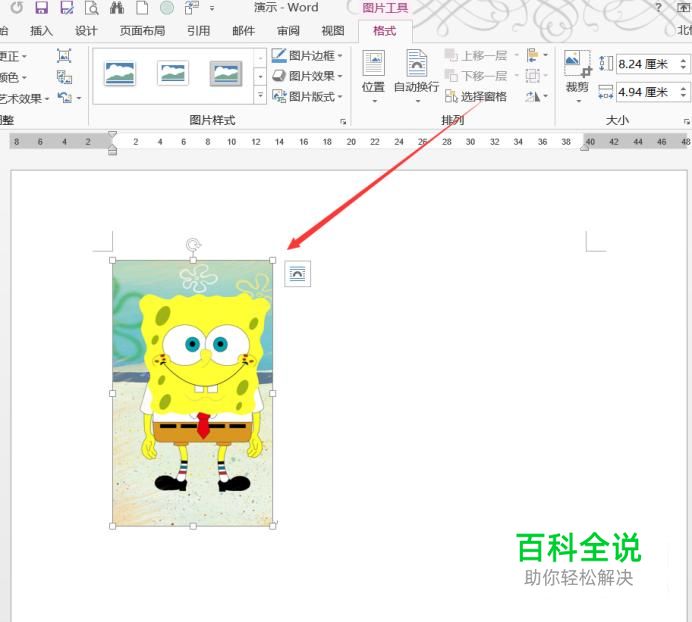Apply the first picture style thumbnail
The height and width of the screenshot is (622, 692).
(x=120, y=73)
